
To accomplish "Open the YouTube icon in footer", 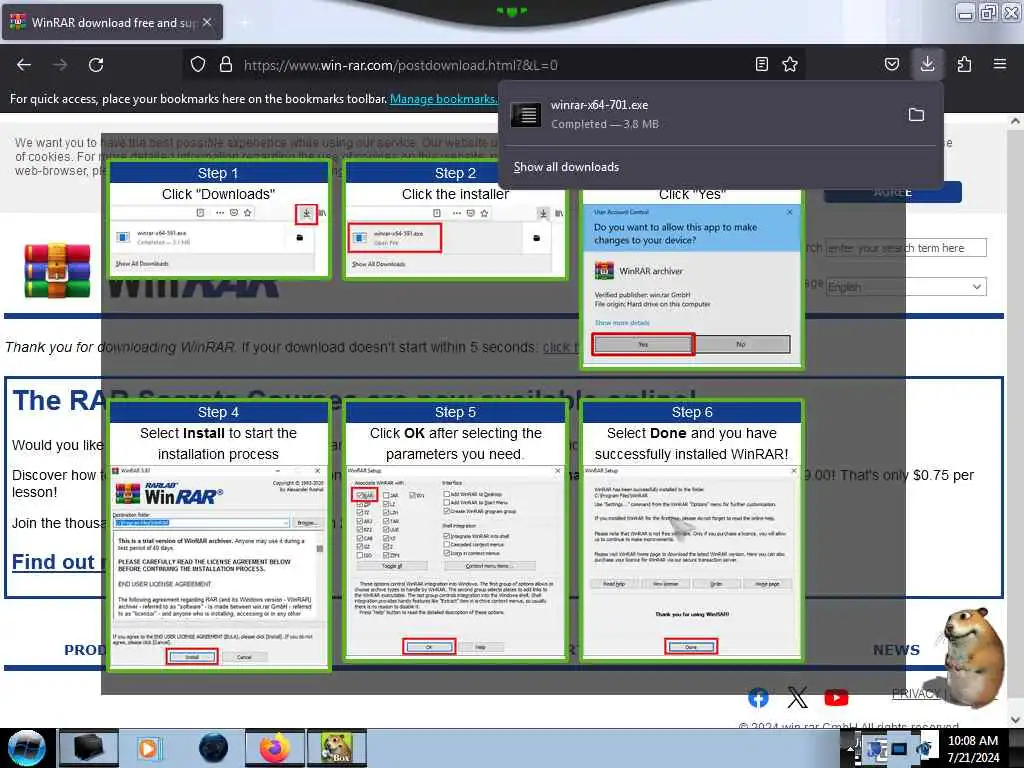I will click(x=836, y=698).
